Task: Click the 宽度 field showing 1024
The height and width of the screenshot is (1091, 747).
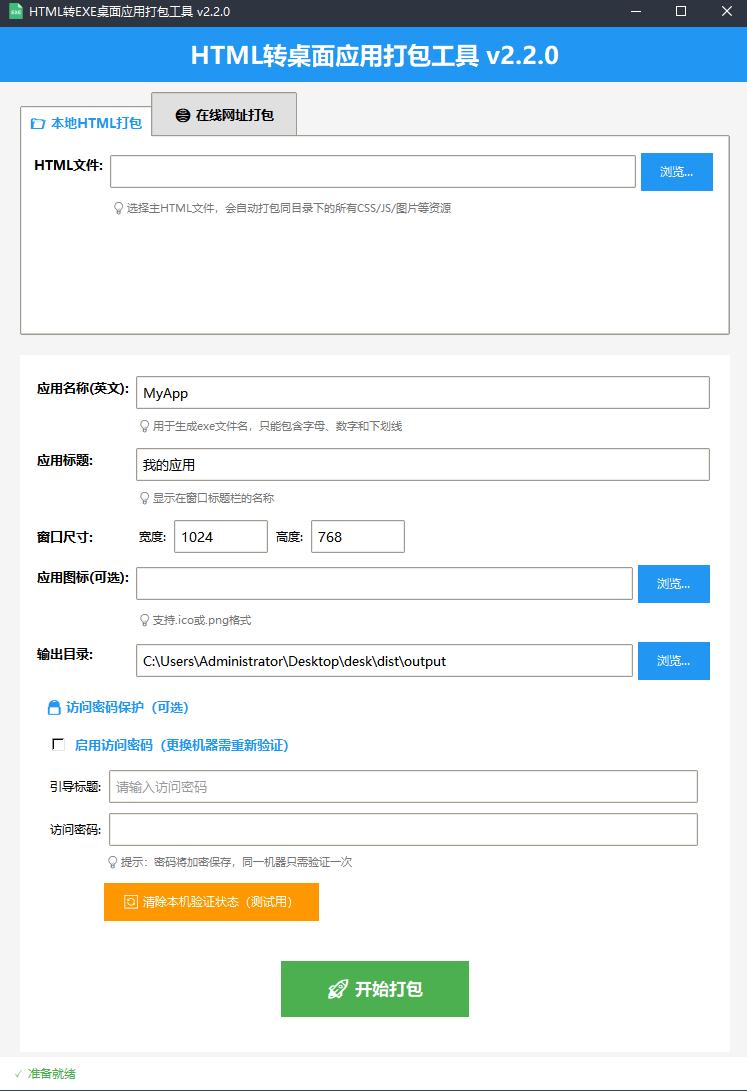Action: pyautogui.click(x=221, y=537)
